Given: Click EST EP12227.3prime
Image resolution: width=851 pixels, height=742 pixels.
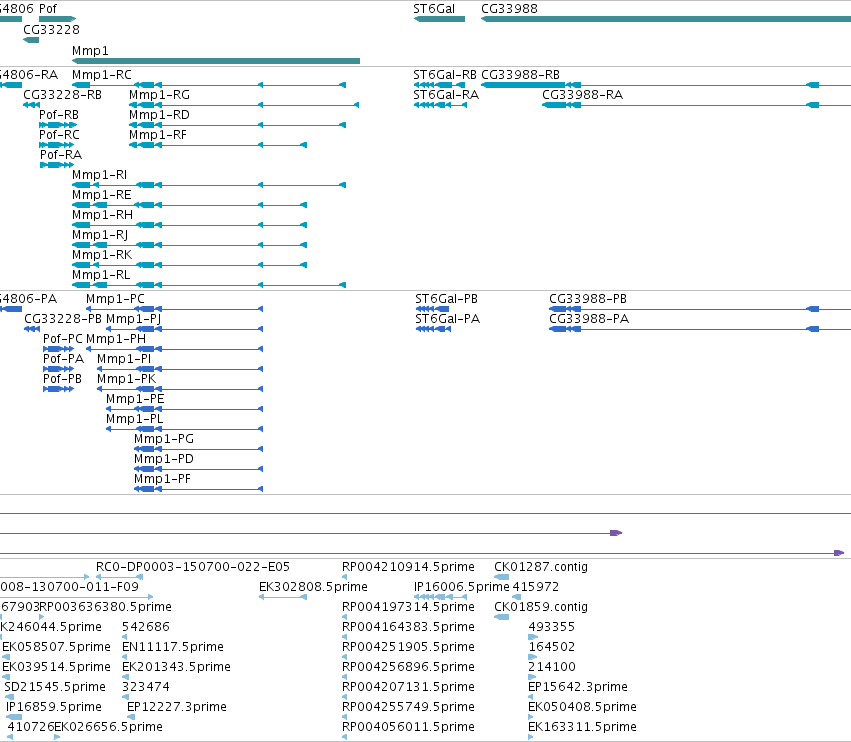Looking at the screenshot, I should 177,708.
